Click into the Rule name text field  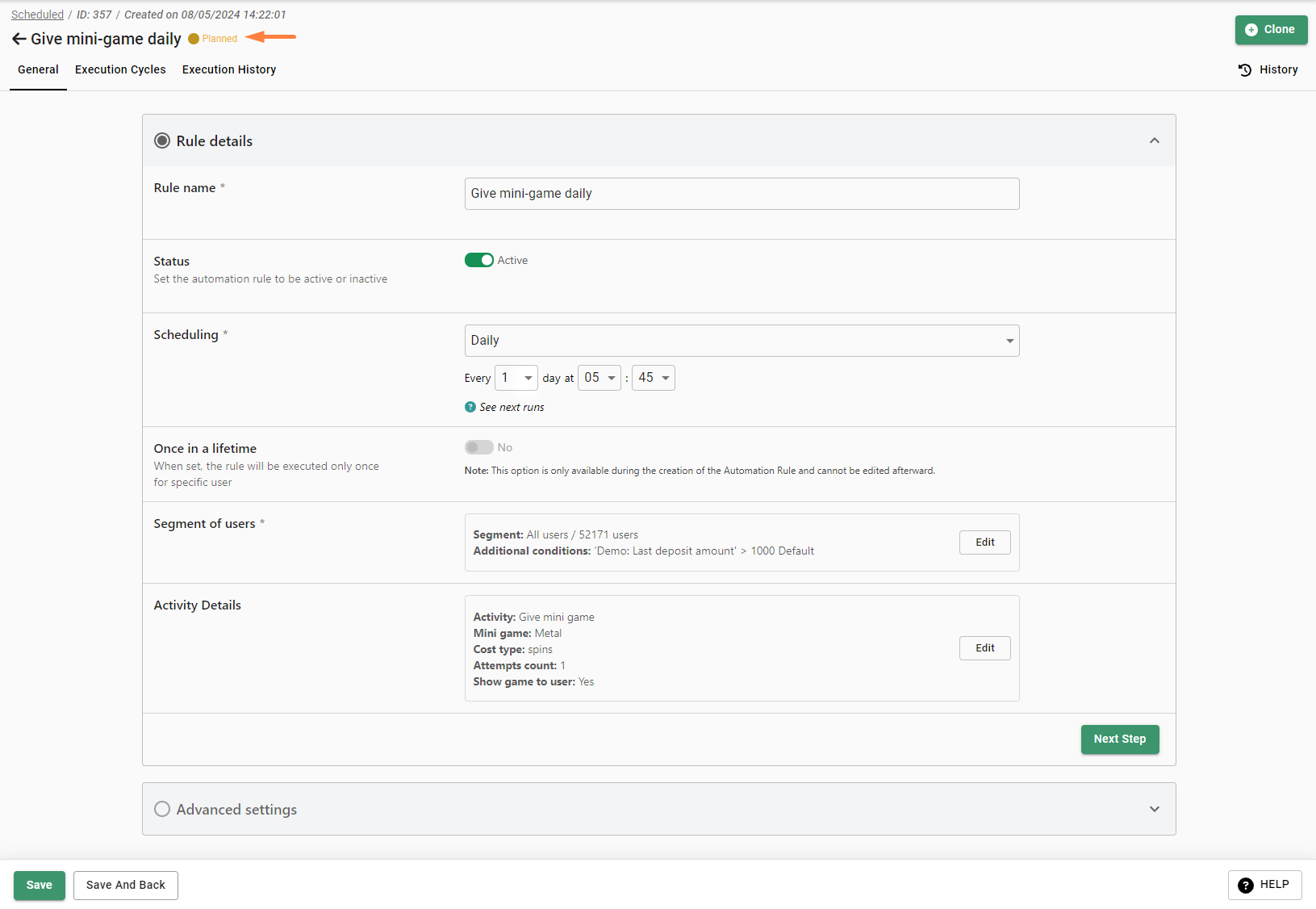pyautogui.click(x=742, y=194)
